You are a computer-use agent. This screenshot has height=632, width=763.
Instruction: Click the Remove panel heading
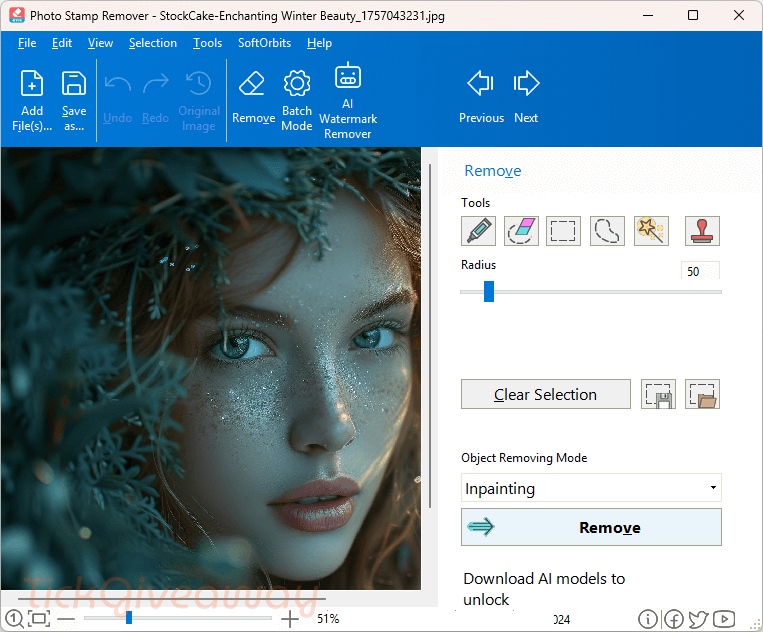(492, 170)
